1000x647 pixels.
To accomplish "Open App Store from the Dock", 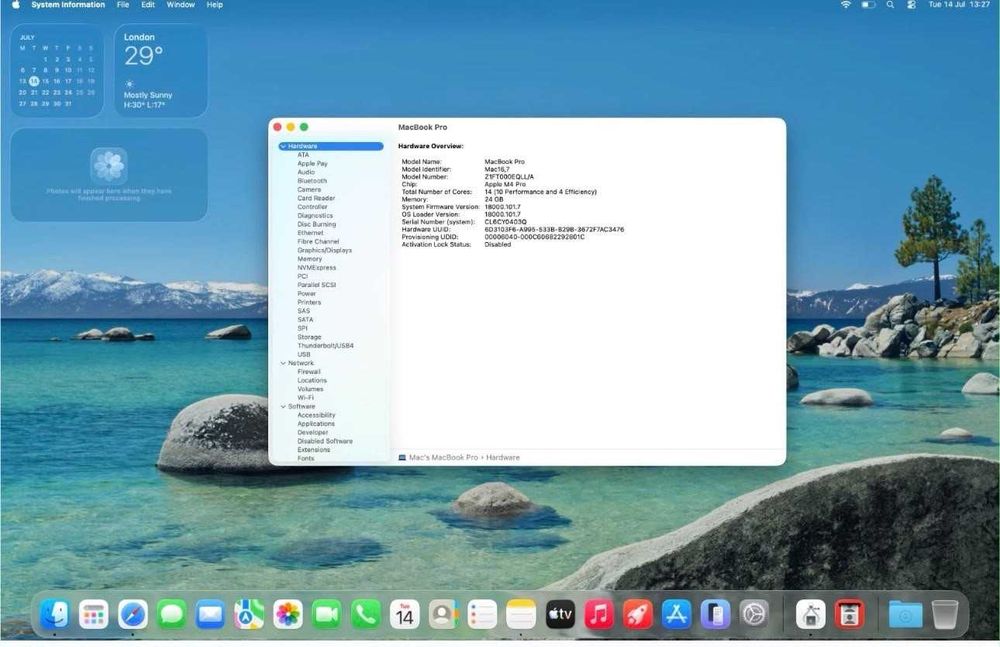I will tap(676, 615).
